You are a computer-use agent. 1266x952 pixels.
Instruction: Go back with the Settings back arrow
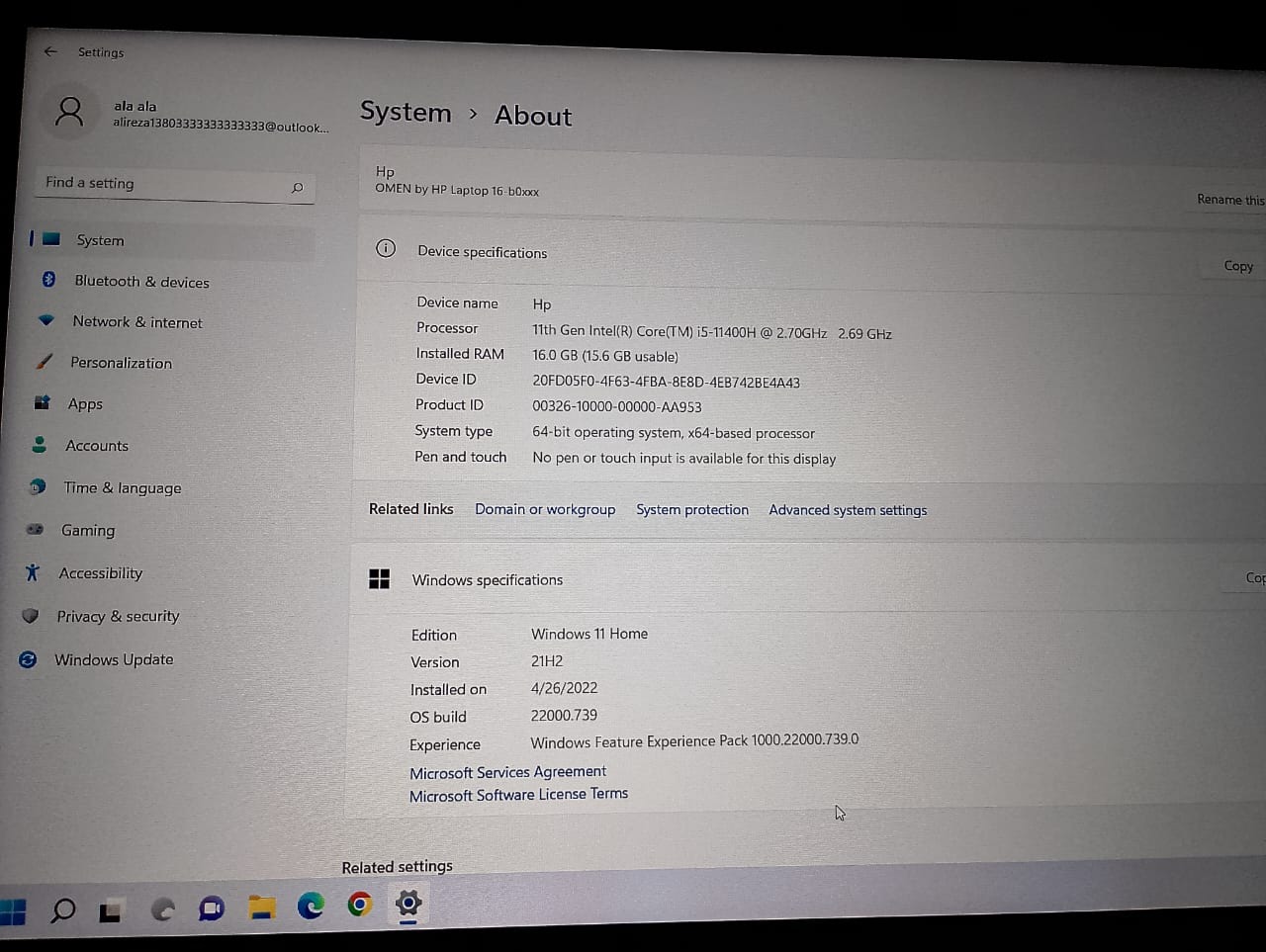(x=50, y=51)
